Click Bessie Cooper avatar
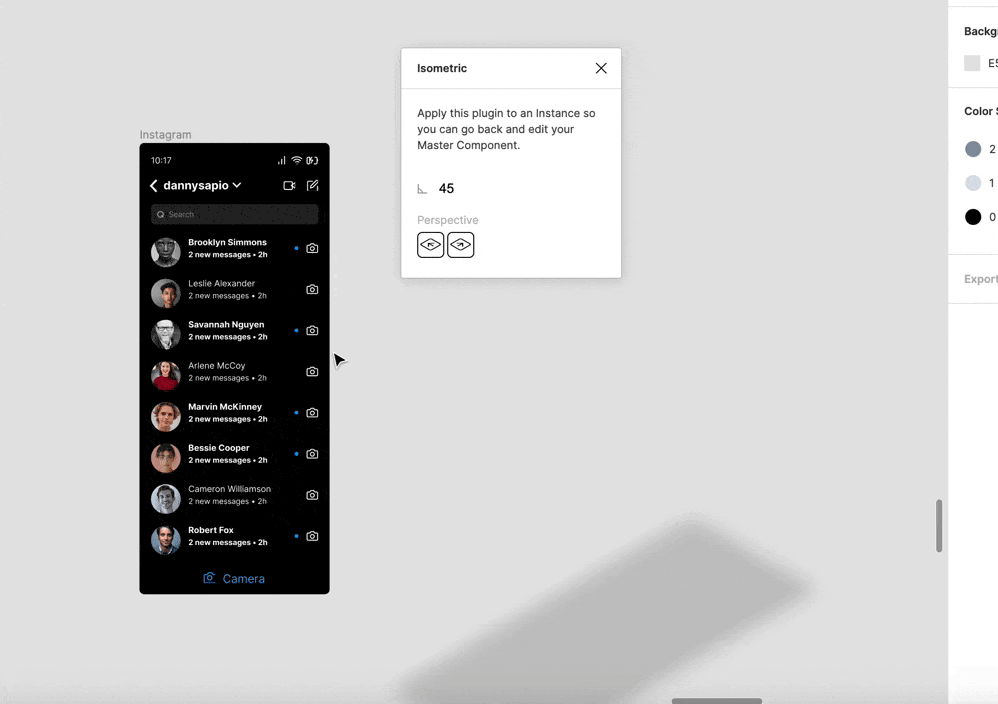This screenshot has width=998, height=704. (165, 458)
